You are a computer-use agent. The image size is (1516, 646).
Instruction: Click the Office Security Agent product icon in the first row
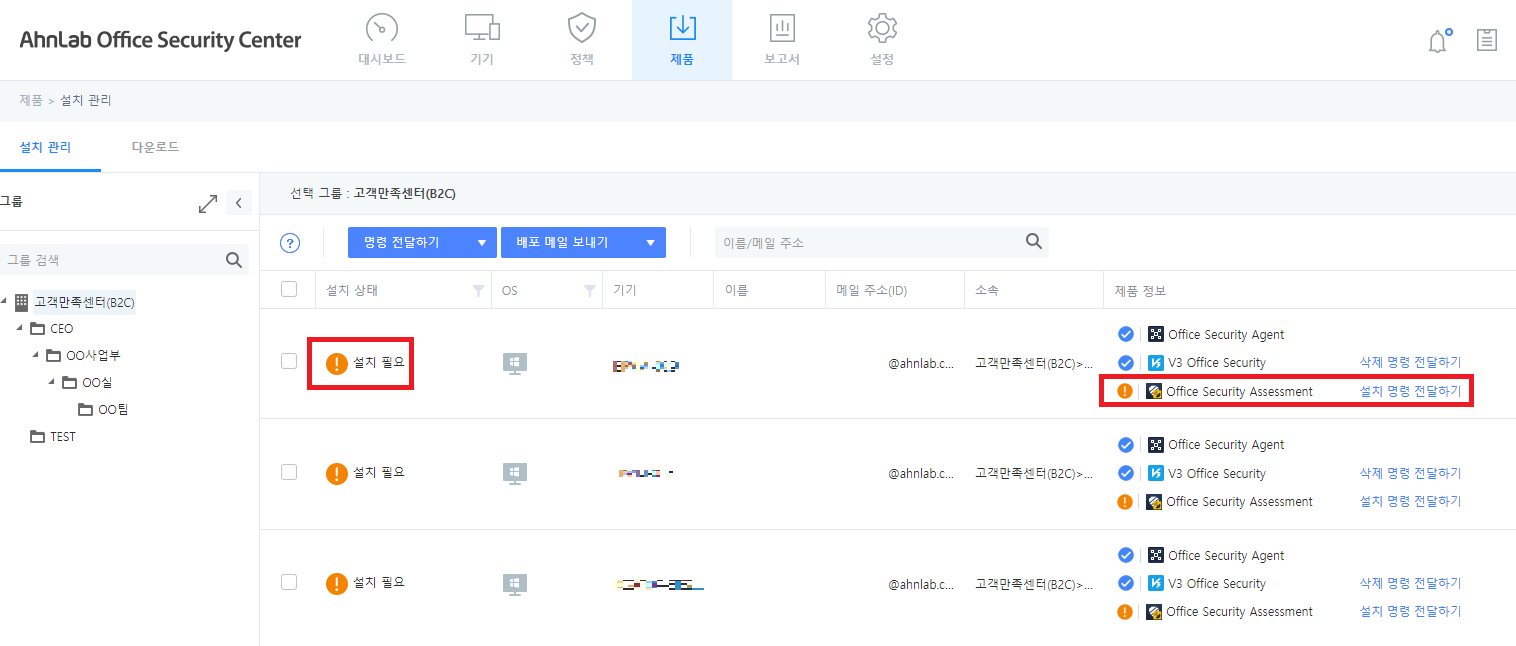tap(1156, 334)
